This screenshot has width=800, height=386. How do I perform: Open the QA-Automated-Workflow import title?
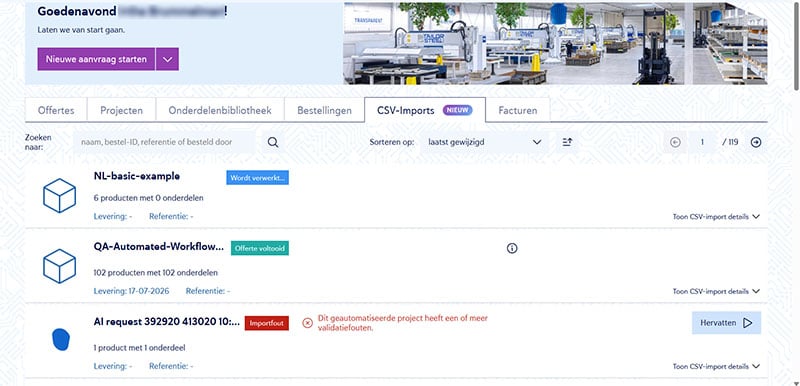point(159,247)
